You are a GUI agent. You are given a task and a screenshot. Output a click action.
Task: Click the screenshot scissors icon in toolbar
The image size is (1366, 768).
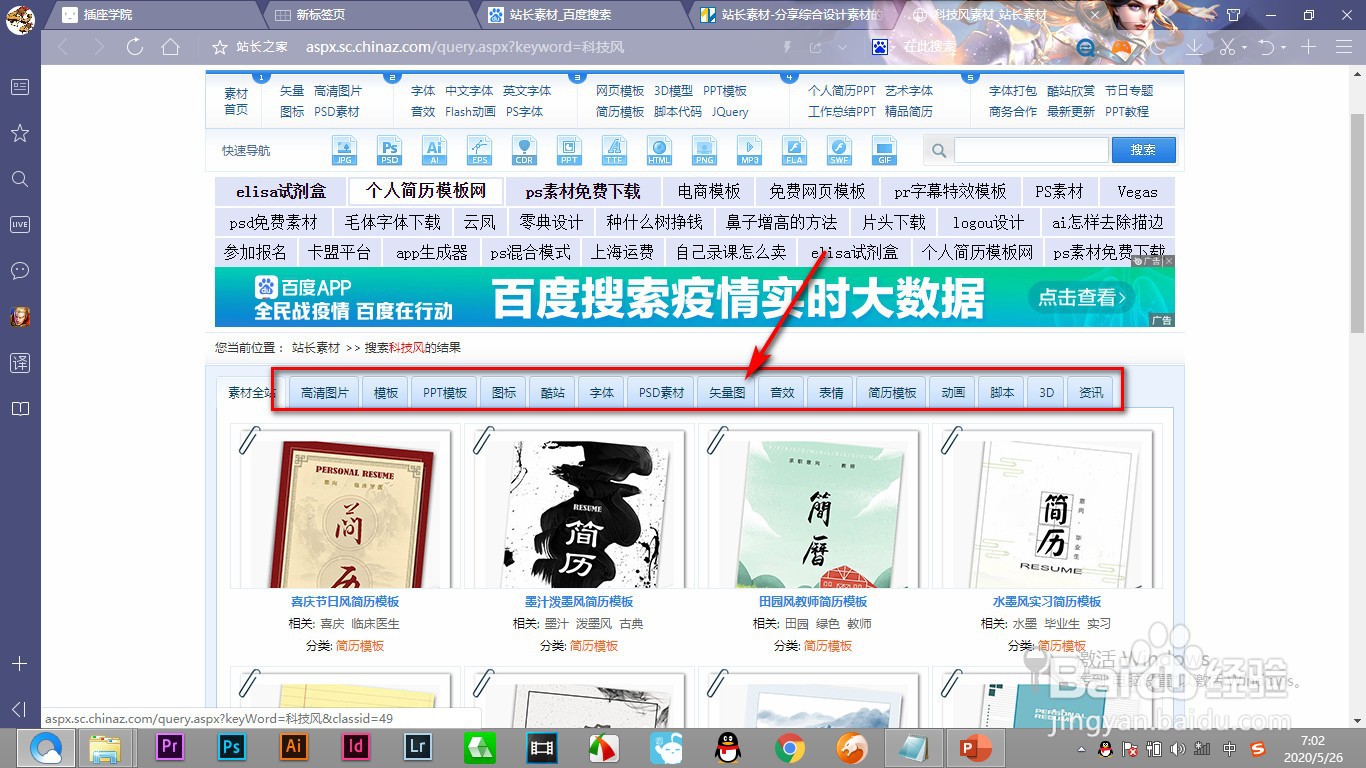click(1228, 46)
